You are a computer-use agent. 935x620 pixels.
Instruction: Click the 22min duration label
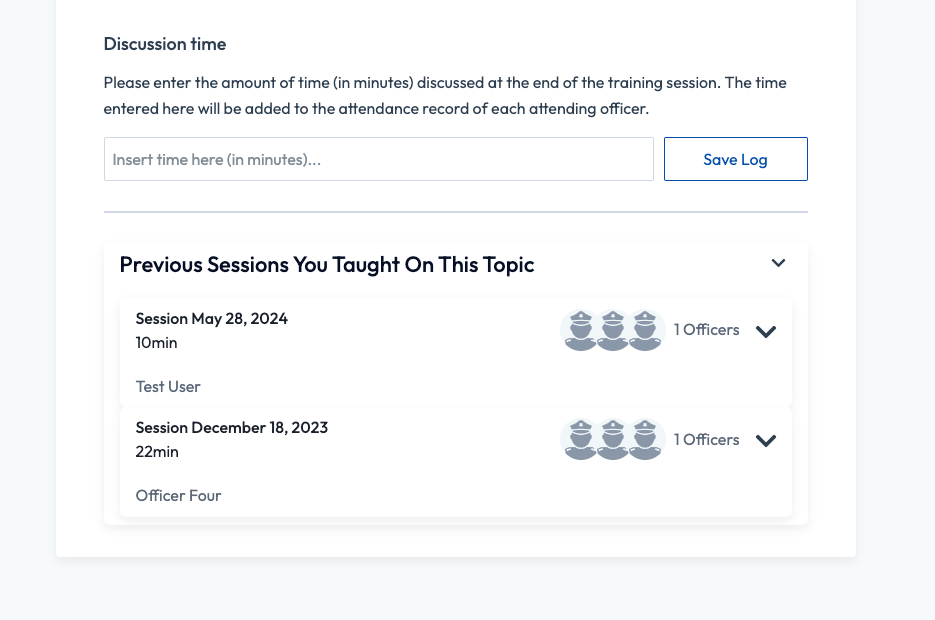[x=157, y=452]
